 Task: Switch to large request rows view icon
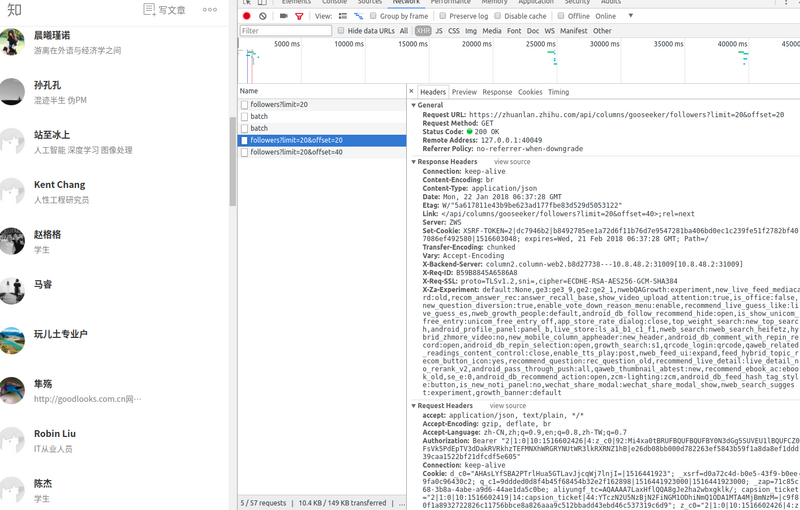(x=343, y=16)
